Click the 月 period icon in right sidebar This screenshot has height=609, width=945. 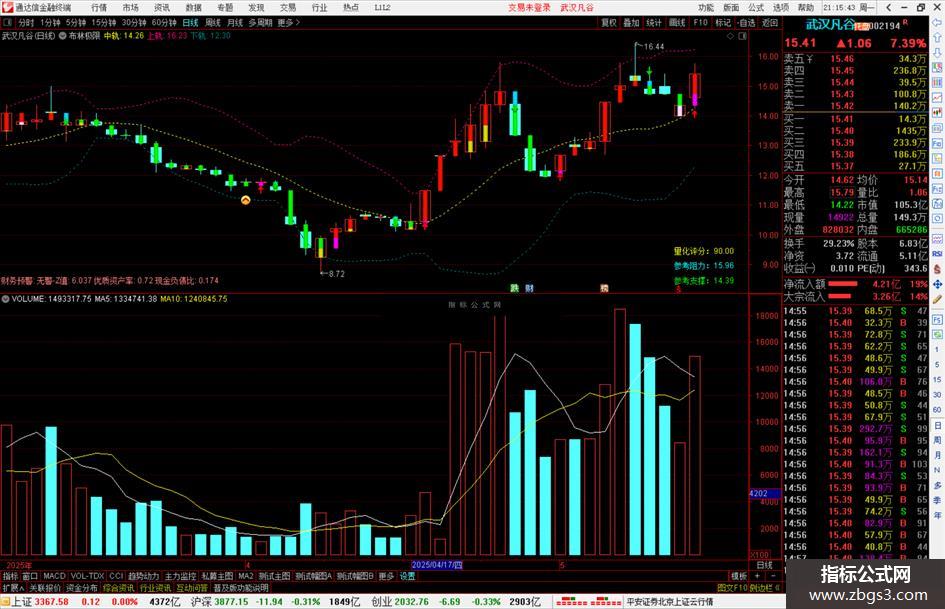point(937,455)
